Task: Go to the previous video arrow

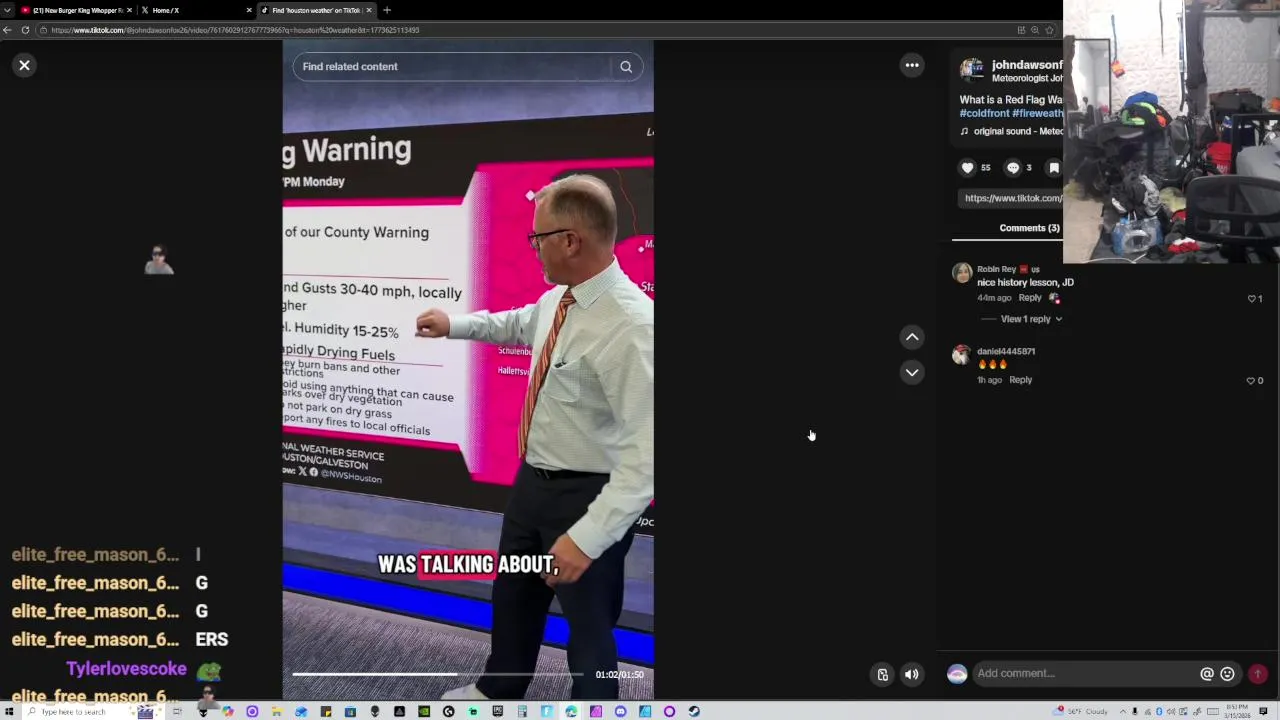Action: pyautogui.click(x=912, y=337)
